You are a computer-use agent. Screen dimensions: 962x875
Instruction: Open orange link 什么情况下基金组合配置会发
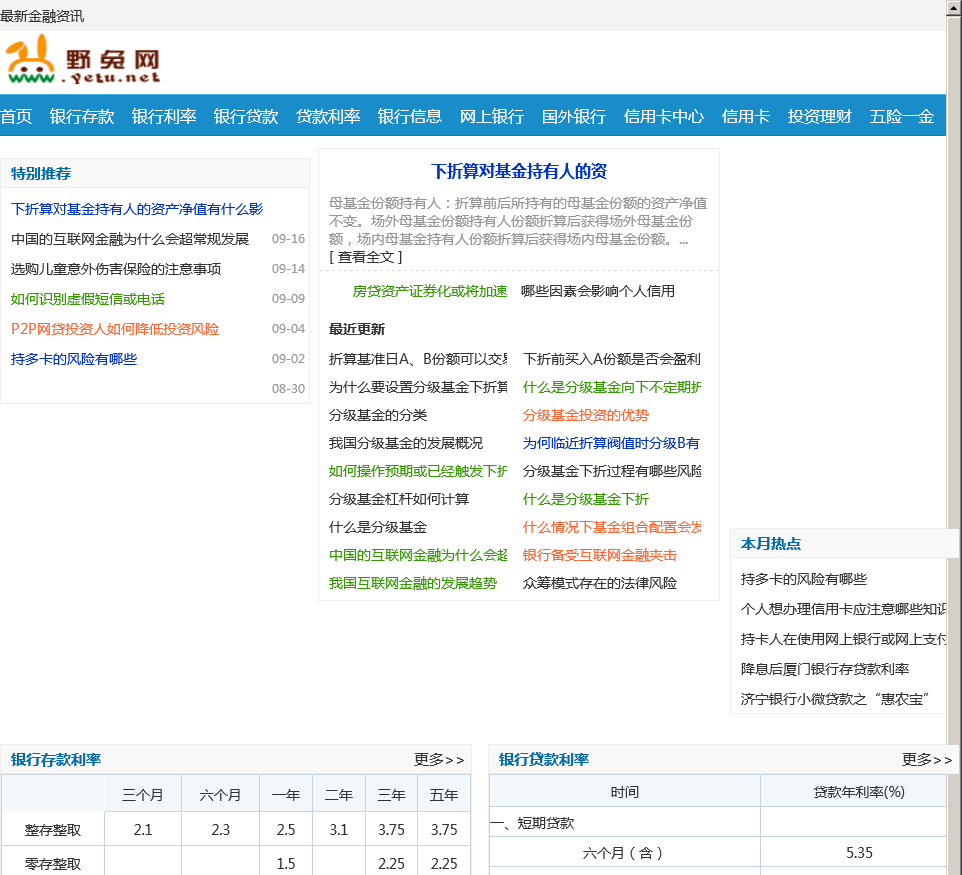point(612,527)
